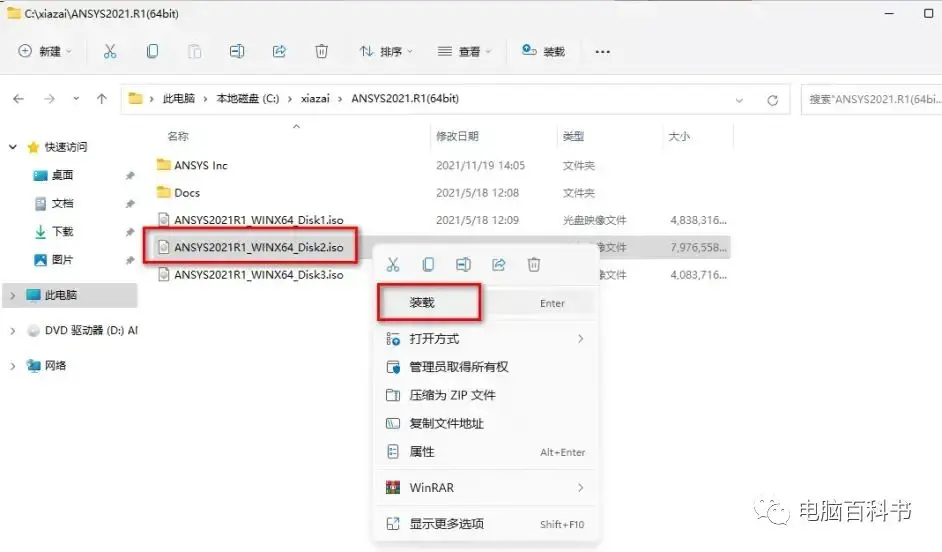Viewport: 942px width, 552px height.
Task: Open the WinRAR submenu
Action: (487, 488)
